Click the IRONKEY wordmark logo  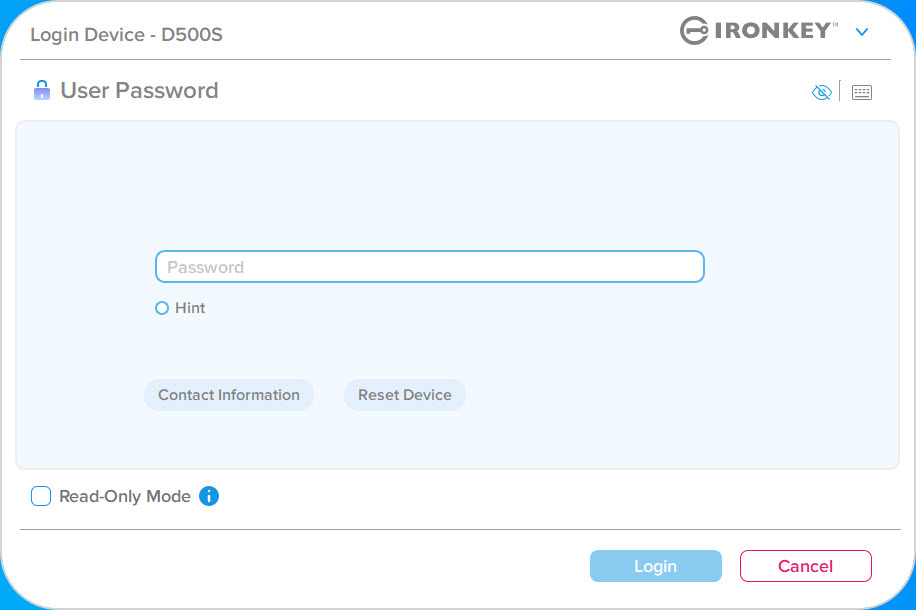[772, 30]
